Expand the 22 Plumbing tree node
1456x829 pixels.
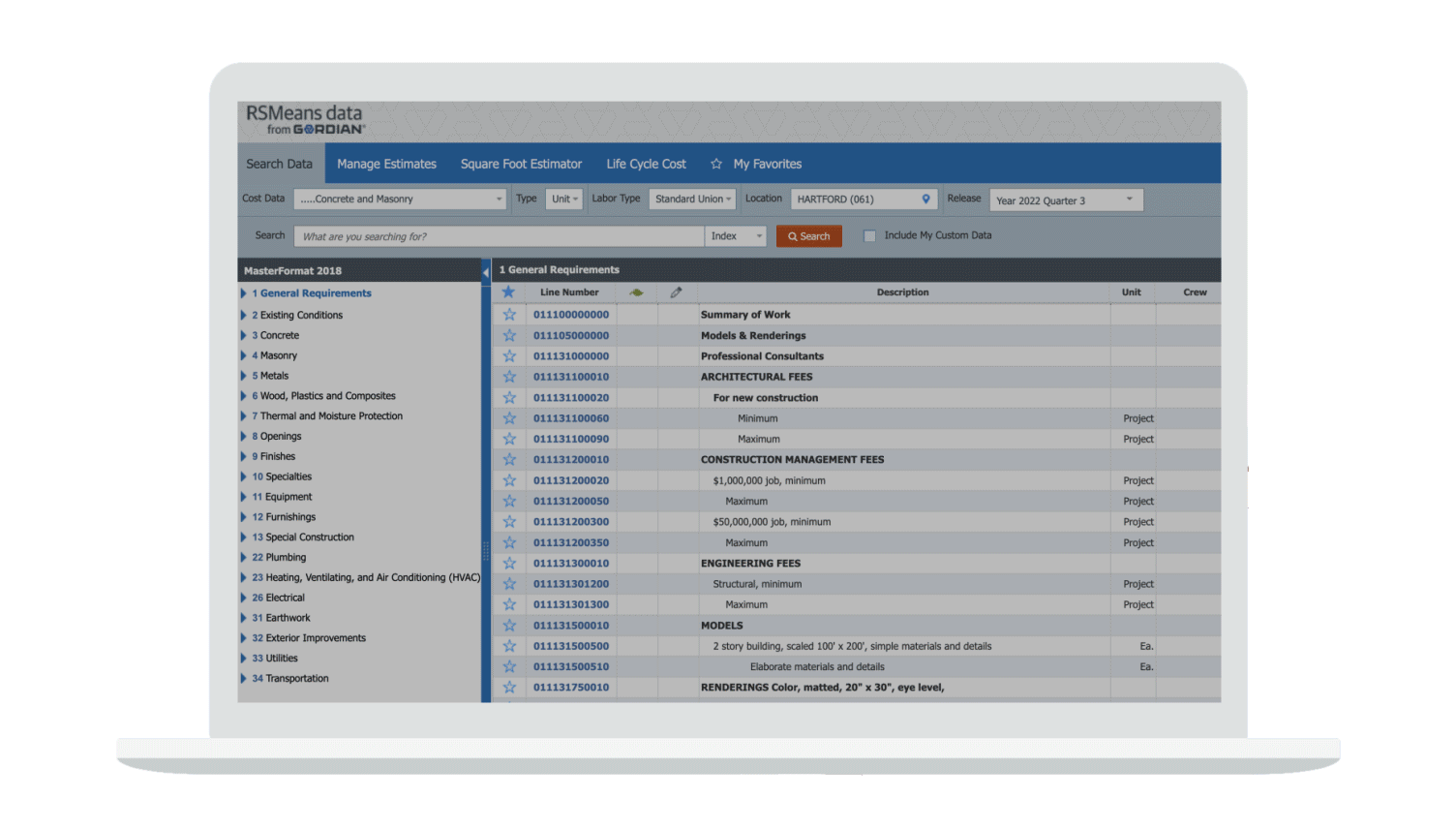pyautogui.click(x=244, y=557)
